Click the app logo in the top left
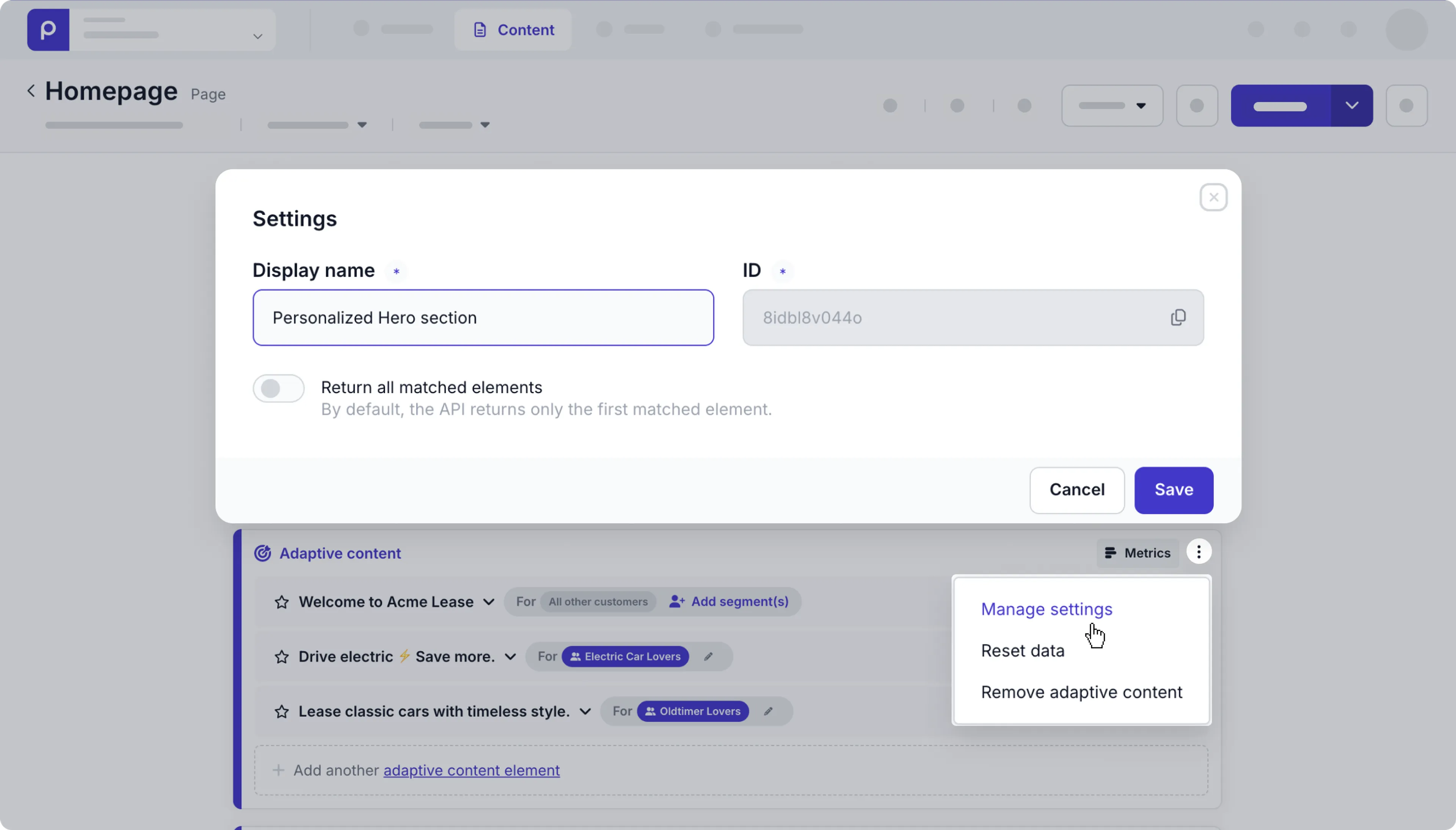Screen dimensions: 1456x830 47,29
